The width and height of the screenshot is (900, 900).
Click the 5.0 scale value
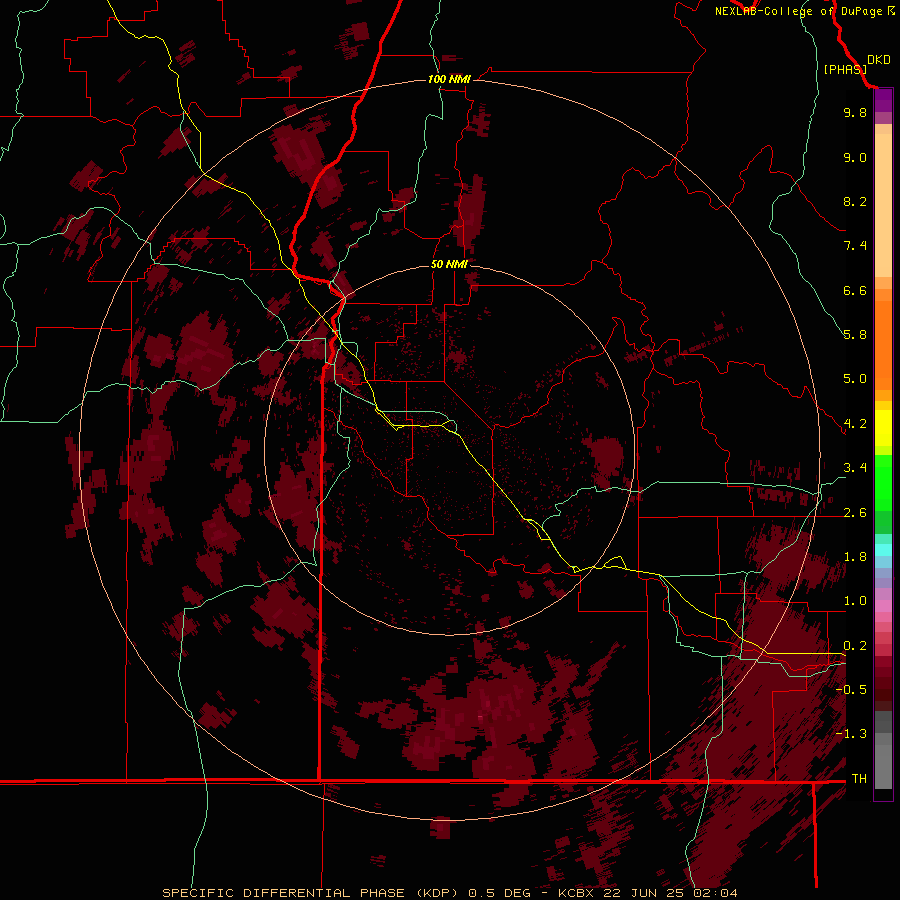coord(855,379)
